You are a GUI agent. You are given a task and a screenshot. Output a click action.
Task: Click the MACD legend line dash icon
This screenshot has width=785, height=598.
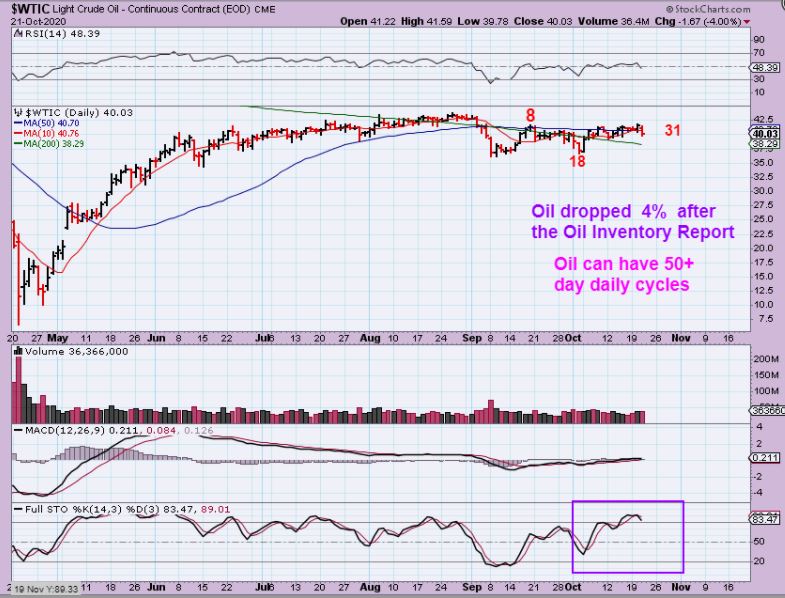click(x=19, y=431)
